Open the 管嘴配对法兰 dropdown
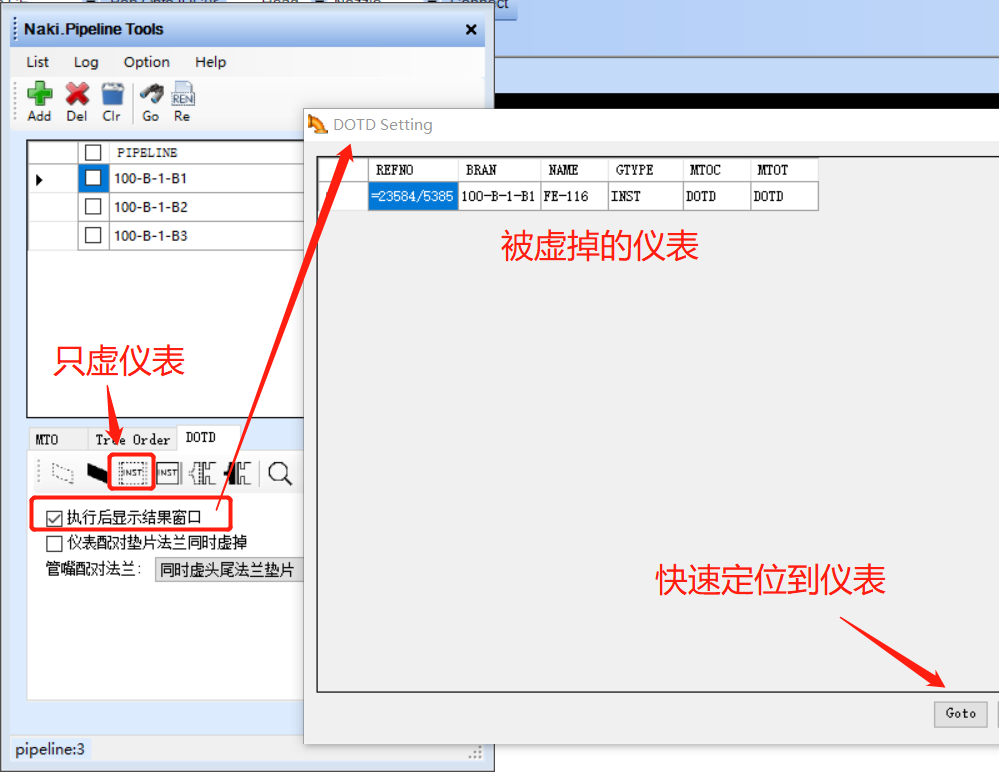The height and width of the screenshot is (772, 999). 228,569
